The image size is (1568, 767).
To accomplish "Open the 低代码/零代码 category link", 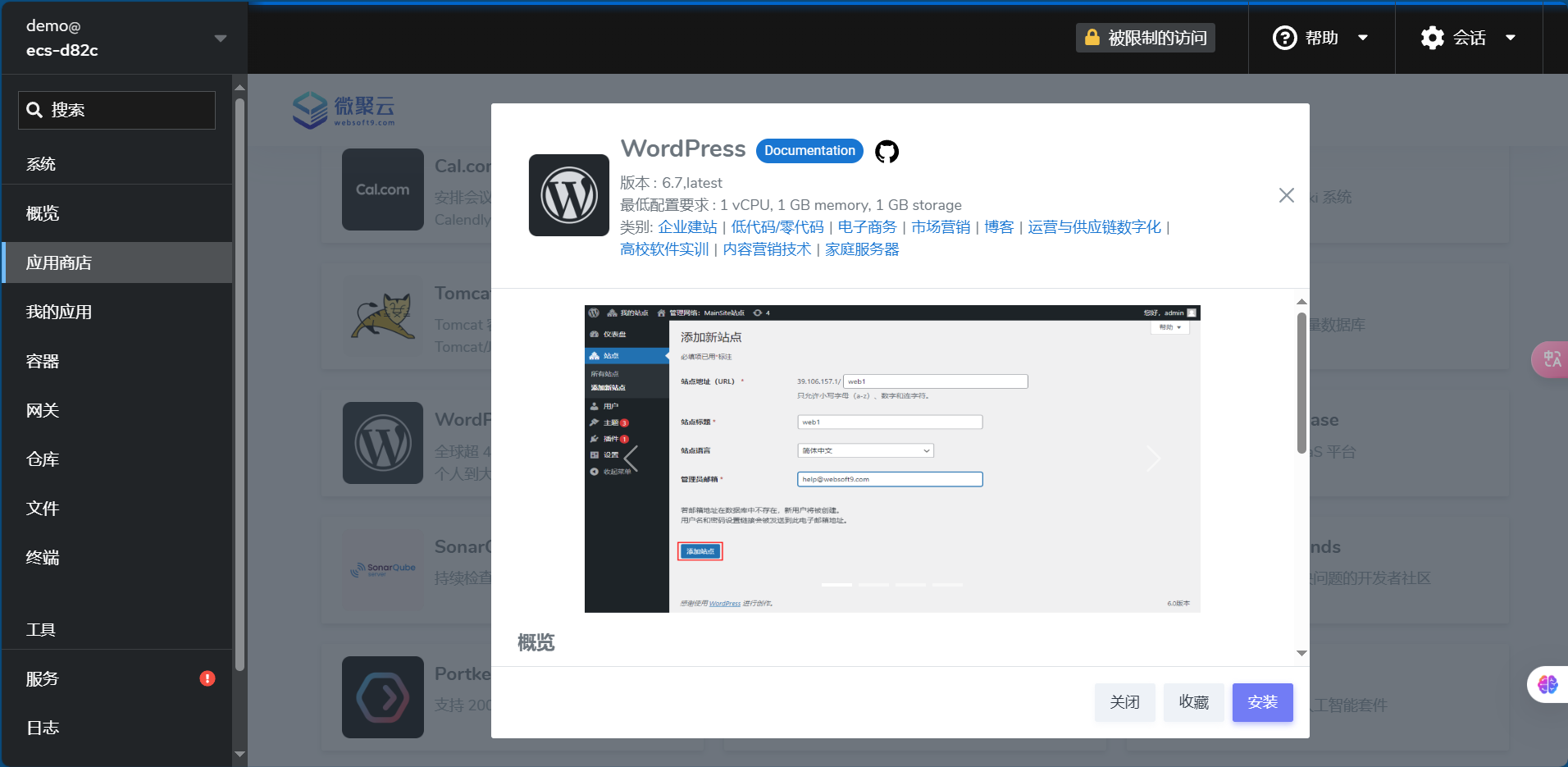I will coord(777,227).
